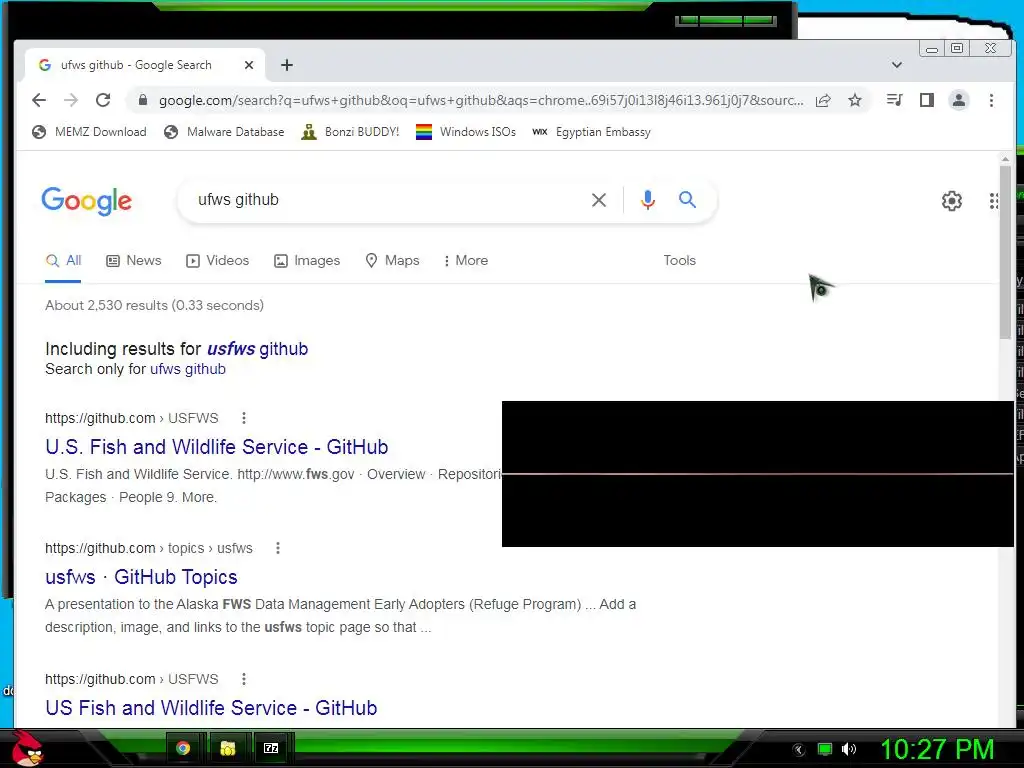Open the Google apps grid
1024x768 pixels.
point(993,200)
